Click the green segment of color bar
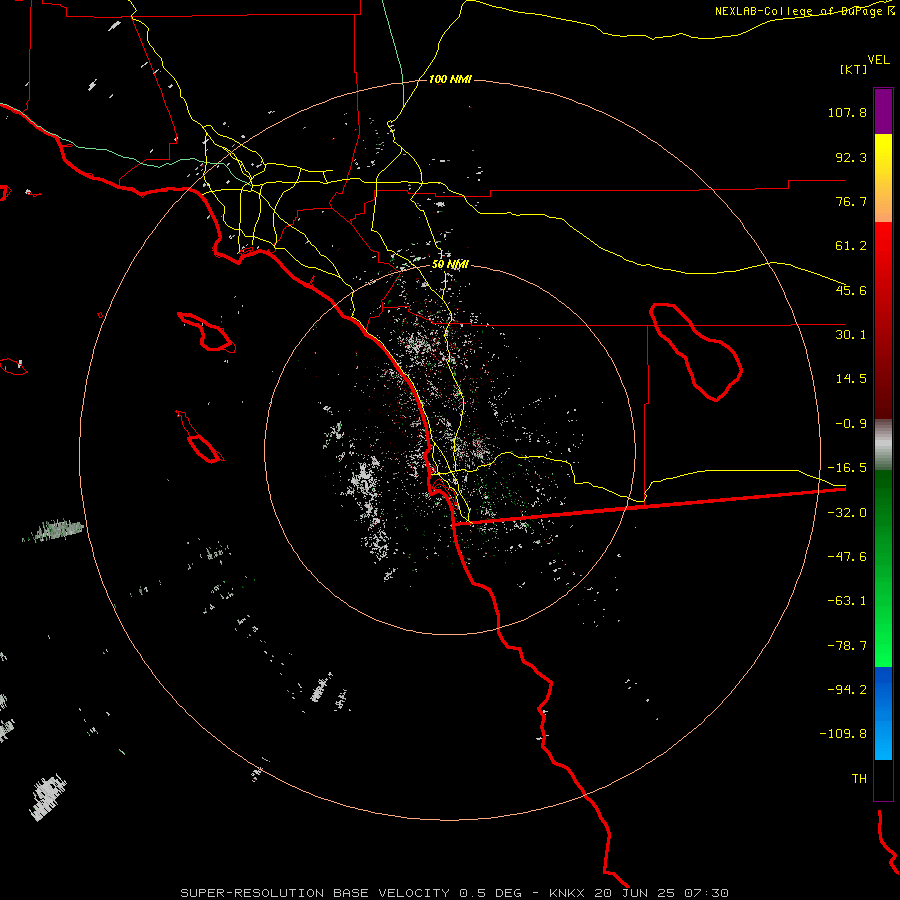The width and height of the screenshot is (900, 900). point(883,568)
